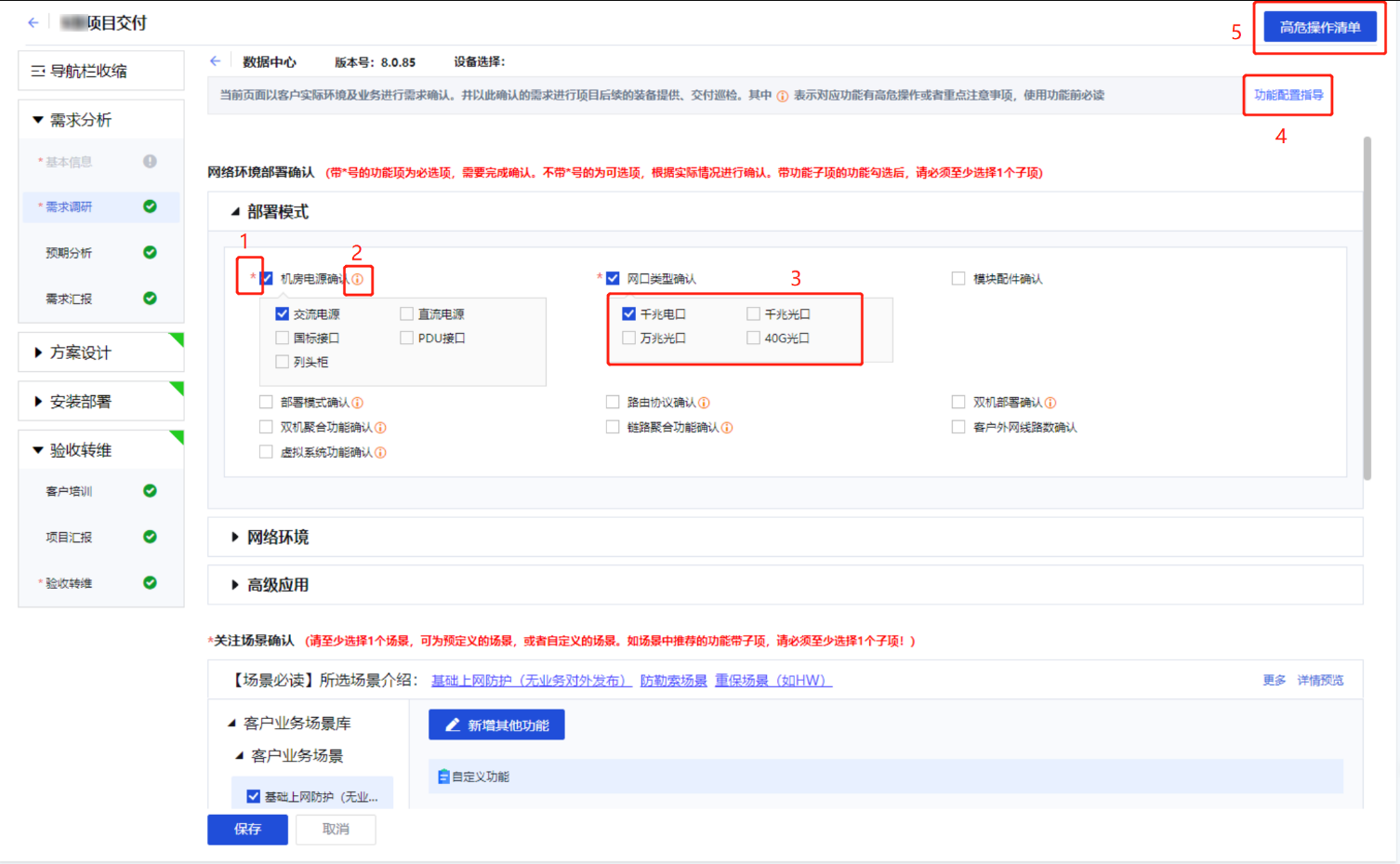The height and width of the screenshot is (864, 1400).
Task: Enable the 模块配件确认 checkbox
Action: point(958,279)
